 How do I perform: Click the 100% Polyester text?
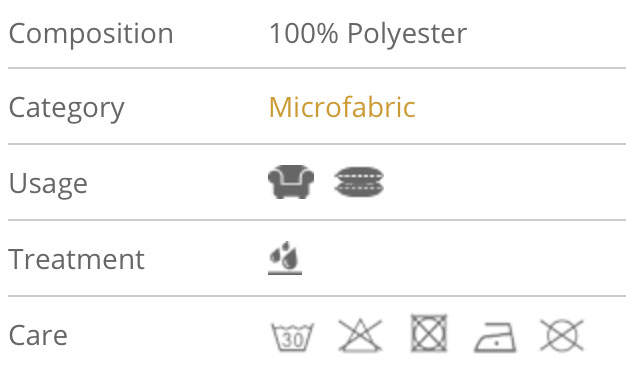pos(368,34)
